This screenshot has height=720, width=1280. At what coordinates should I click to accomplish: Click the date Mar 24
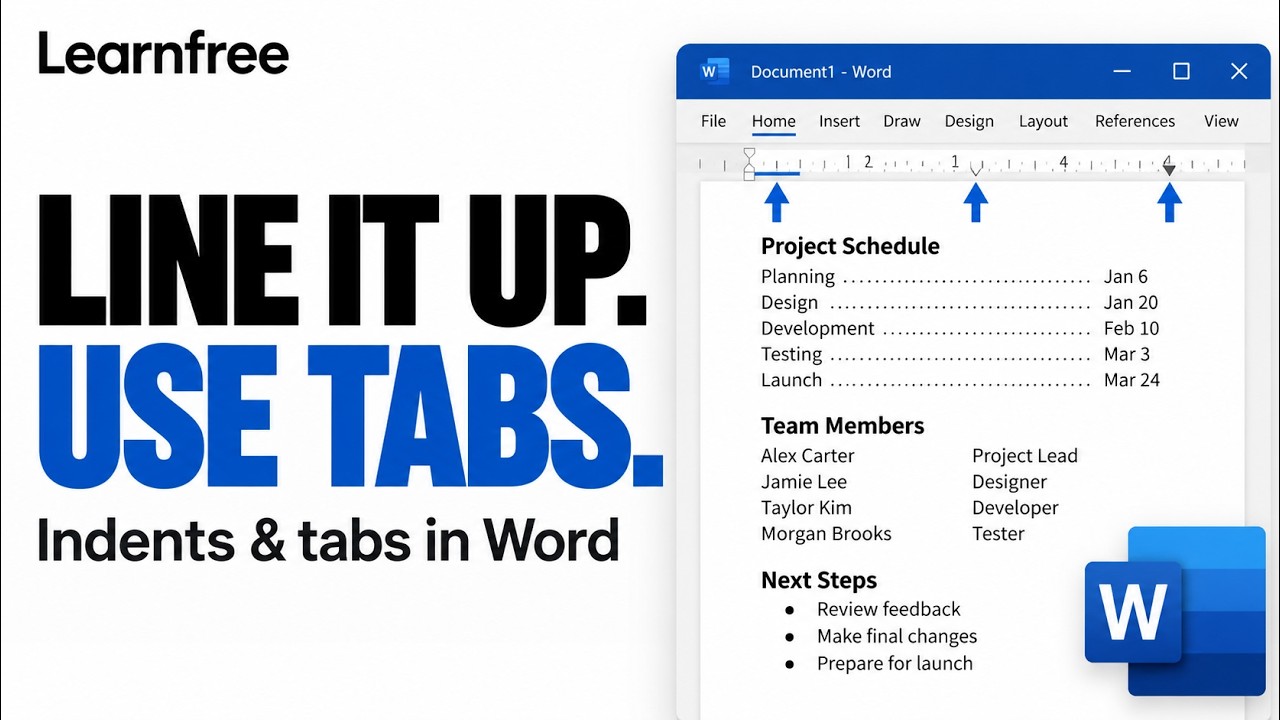pos(1132,381)
